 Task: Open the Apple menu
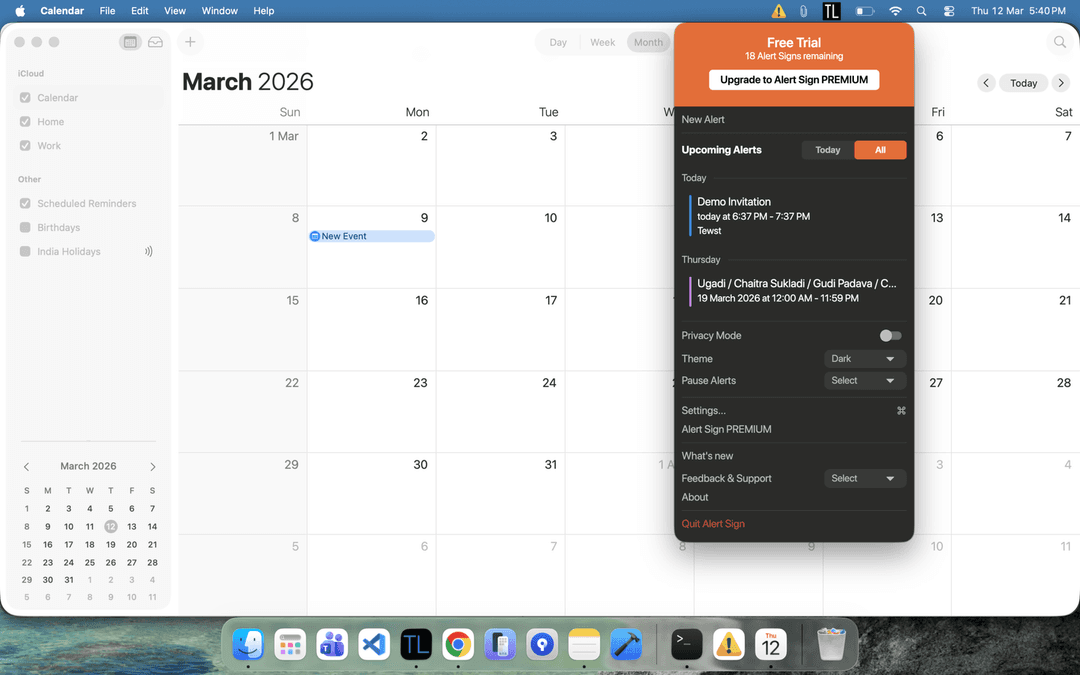point(20,11)
